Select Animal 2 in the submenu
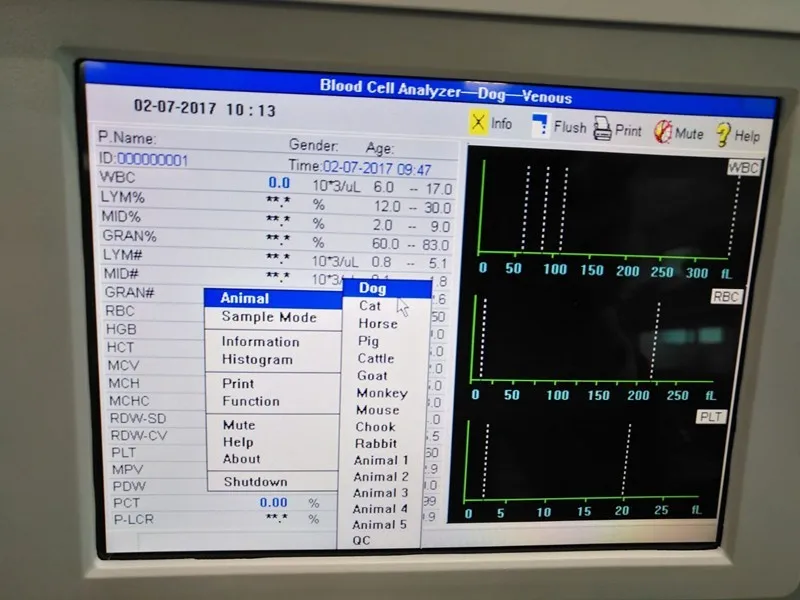 (x=381, y=477)
